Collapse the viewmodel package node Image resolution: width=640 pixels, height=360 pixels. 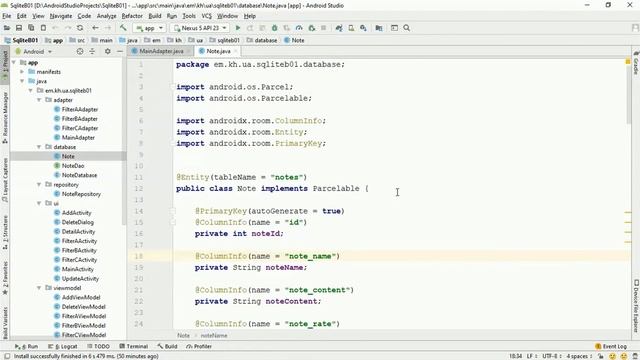[39, 288]
